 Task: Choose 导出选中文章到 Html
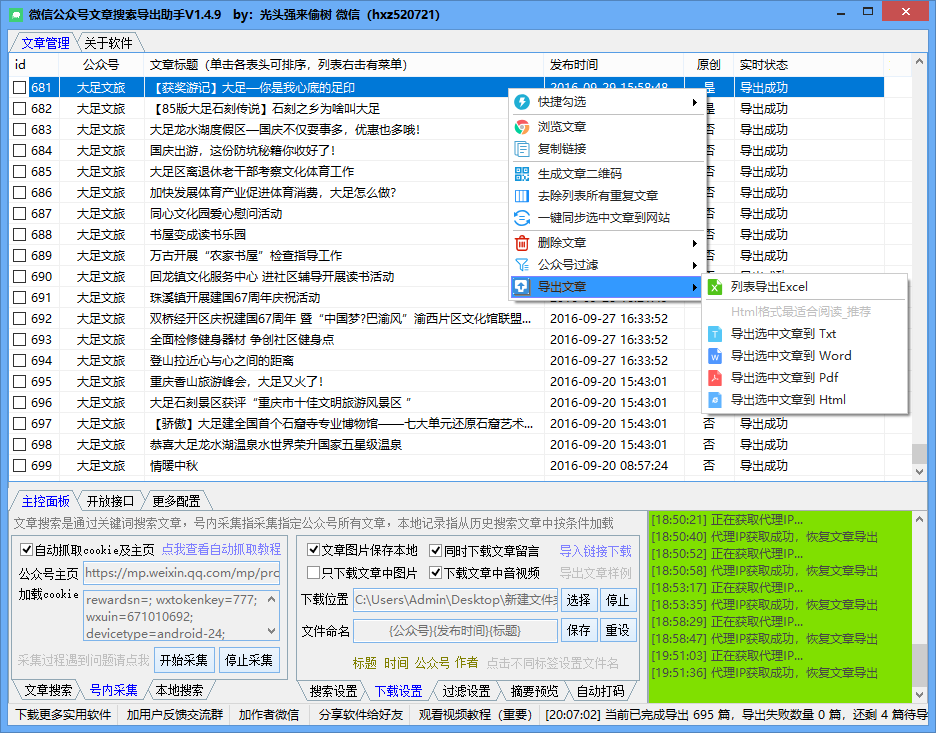805,400
